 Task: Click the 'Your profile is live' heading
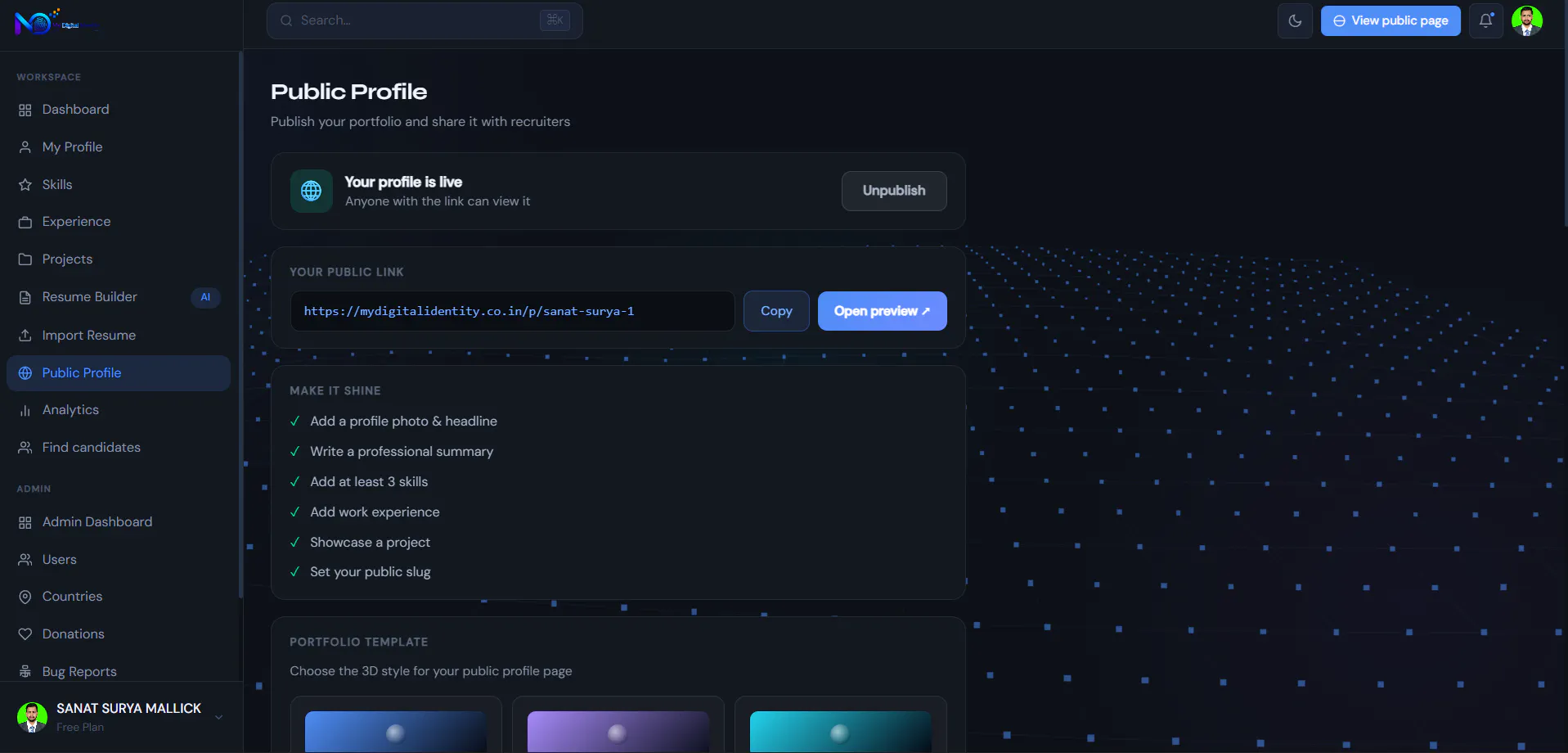[403, 182]
